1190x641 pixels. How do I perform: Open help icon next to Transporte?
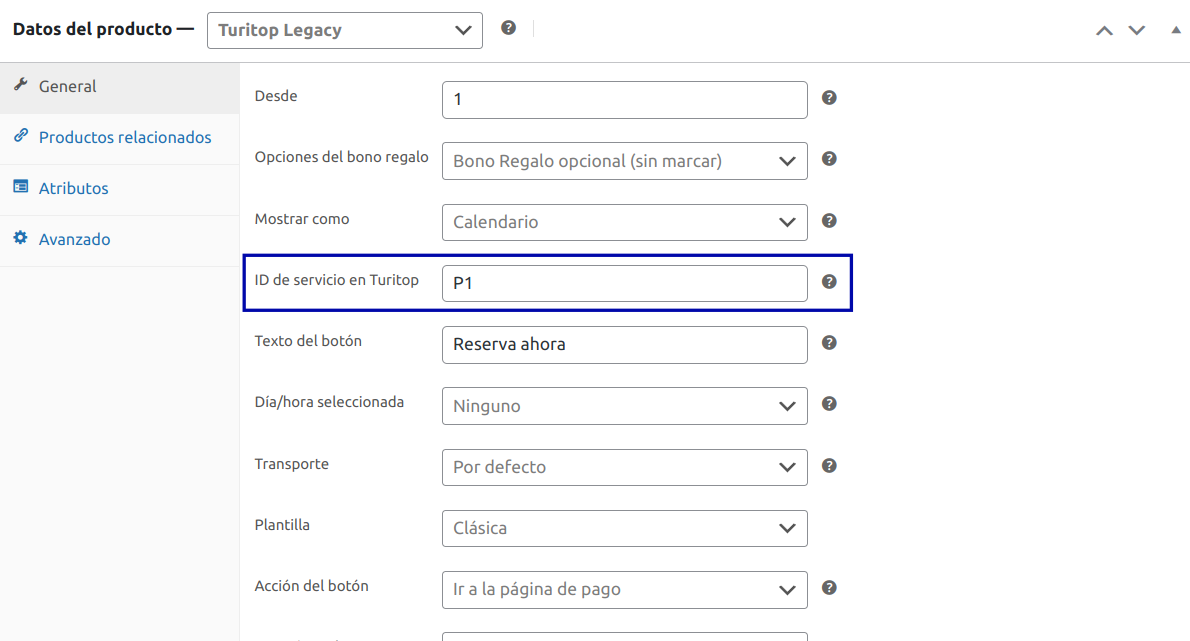pos(829,465)
